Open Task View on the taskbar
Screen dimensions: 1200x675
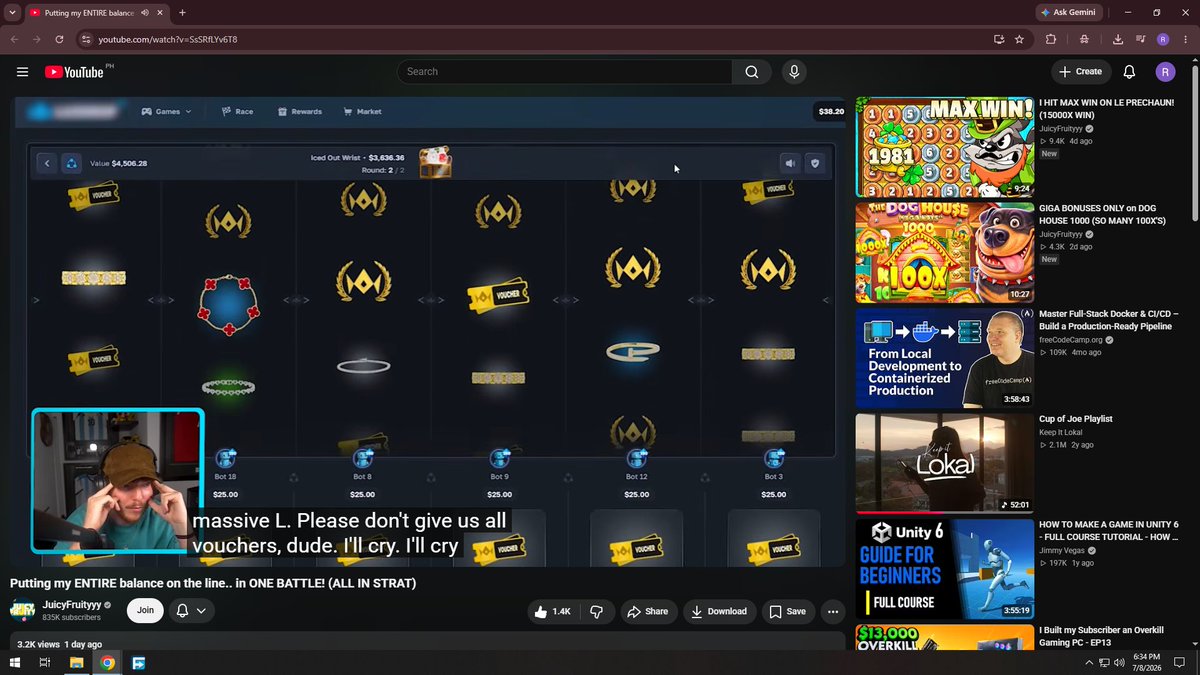click(45, 663)
